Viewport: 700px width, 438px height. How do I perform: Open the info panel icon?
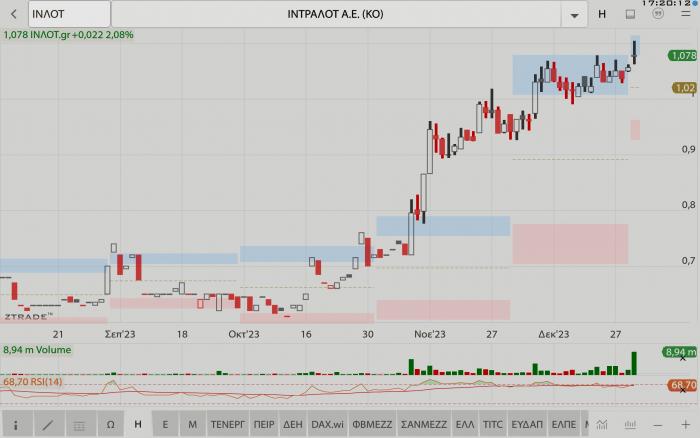[x=15, y=424]
